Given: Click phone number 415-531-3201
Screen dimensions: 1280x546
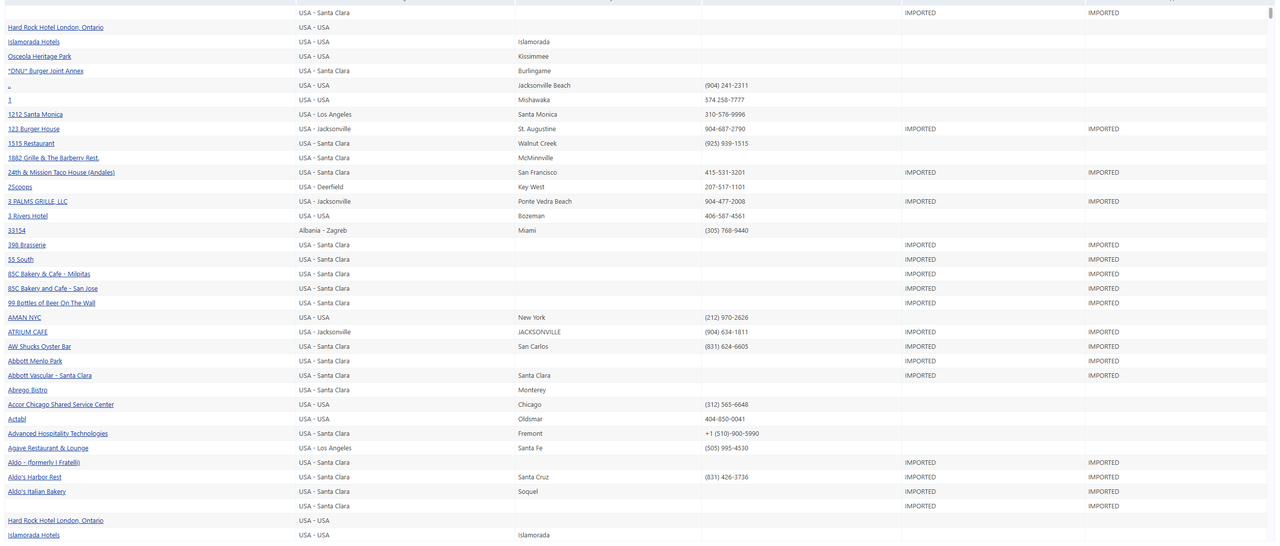Looking at the screenshot, I should 724,172.
